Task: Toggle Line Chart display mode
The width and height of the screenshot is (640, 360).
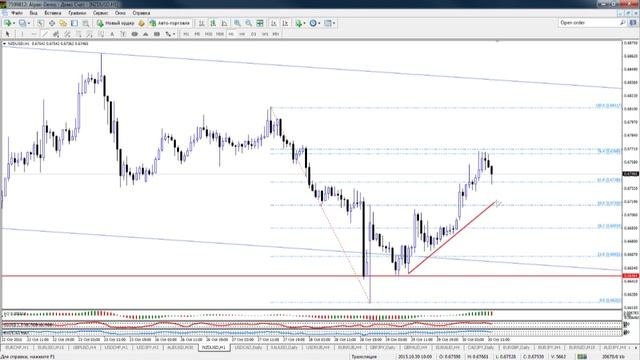Action: tap(224, 23)
